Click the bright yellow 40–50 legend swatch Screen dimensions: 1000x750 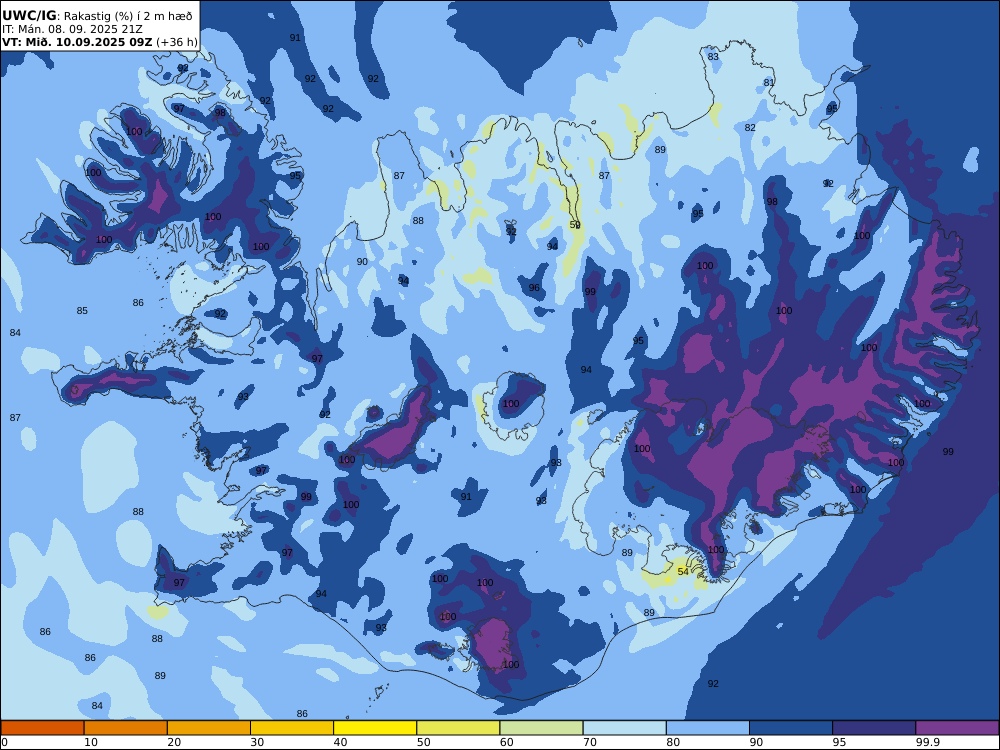coord(375,728)
